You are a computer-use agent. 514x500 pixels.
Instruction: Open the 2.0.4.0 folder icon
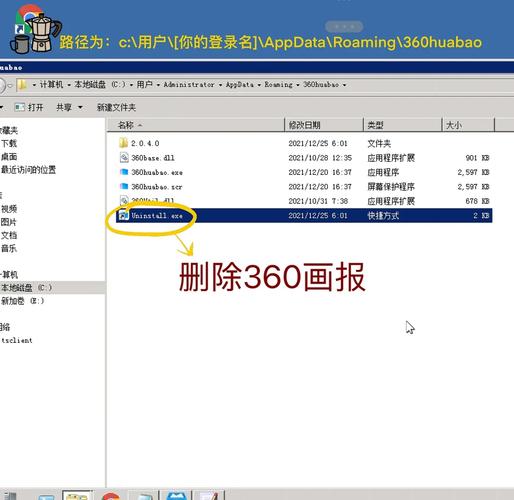[123, 143]
